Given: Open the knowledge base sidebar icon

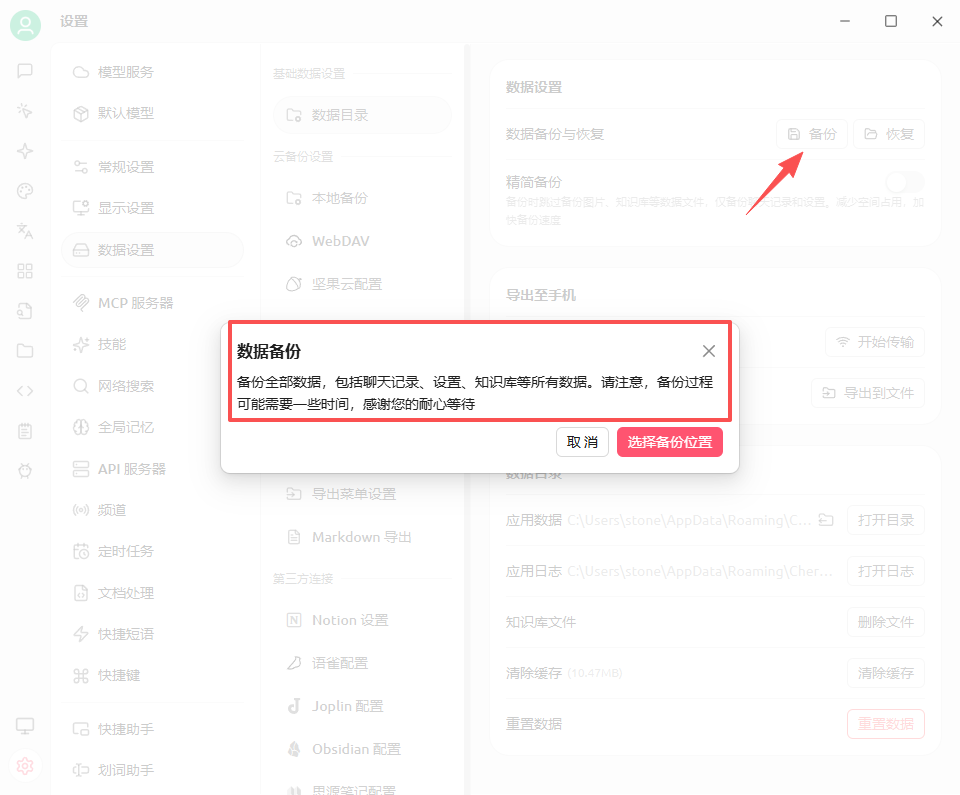Looking at the screenshot, I should pyautogui.click(x=25, y=311).
